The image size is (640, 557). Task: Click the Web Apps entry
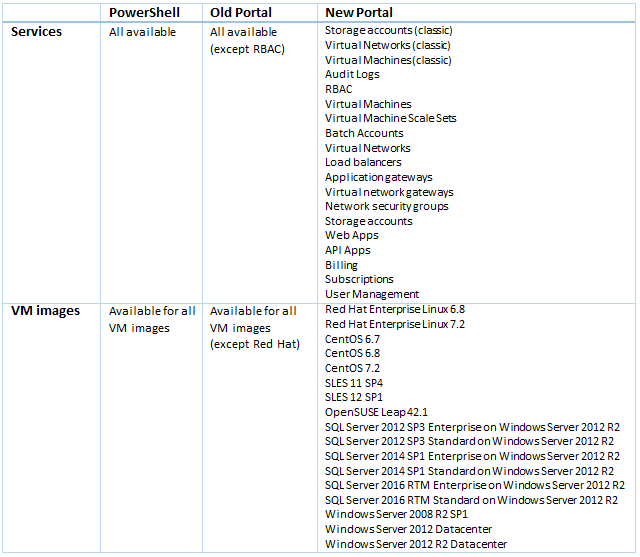pyautogui.click(x=351, y=235)
